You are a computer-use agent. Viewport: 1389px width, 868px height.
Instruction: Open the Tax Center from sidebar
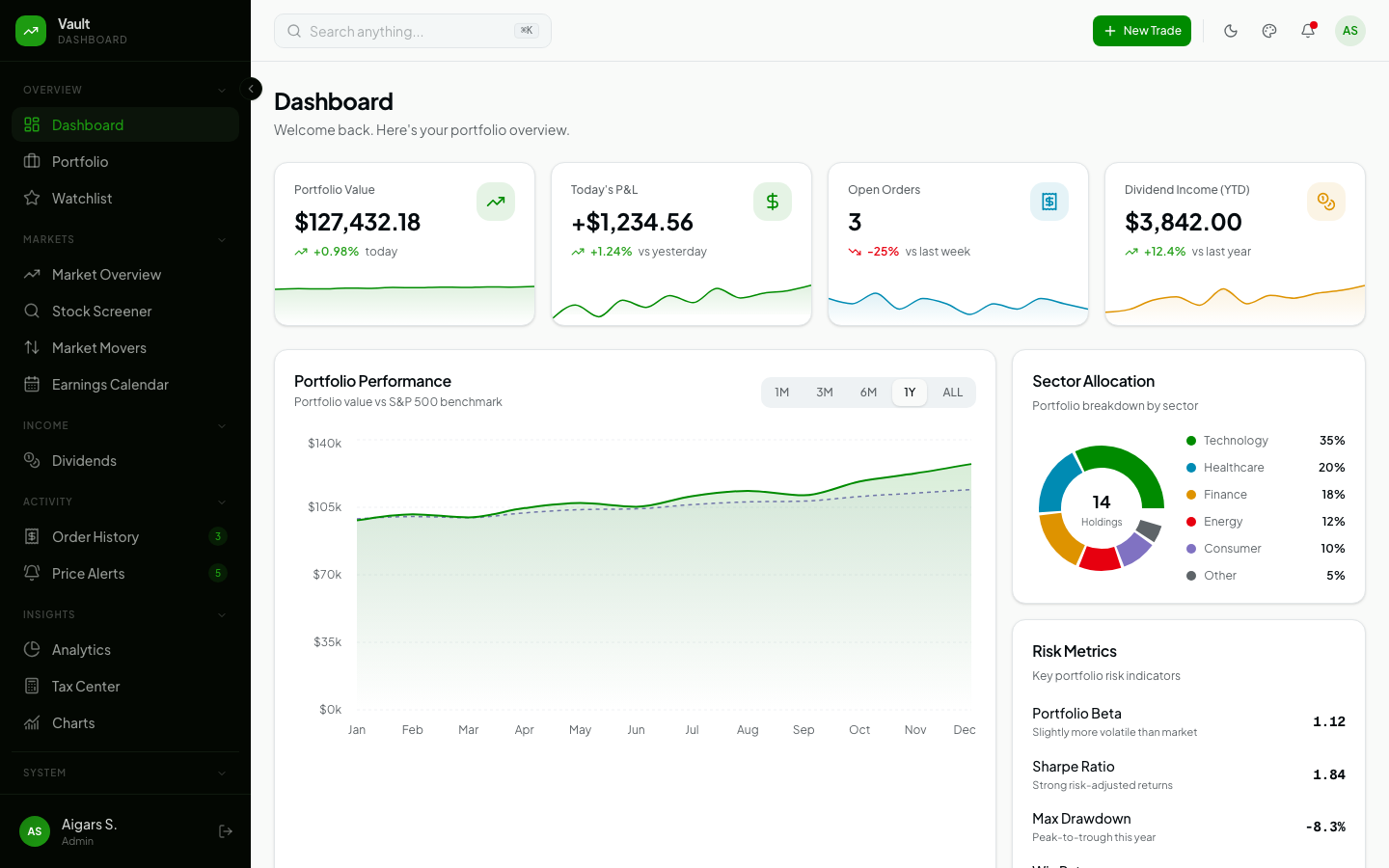coord(87,686)
